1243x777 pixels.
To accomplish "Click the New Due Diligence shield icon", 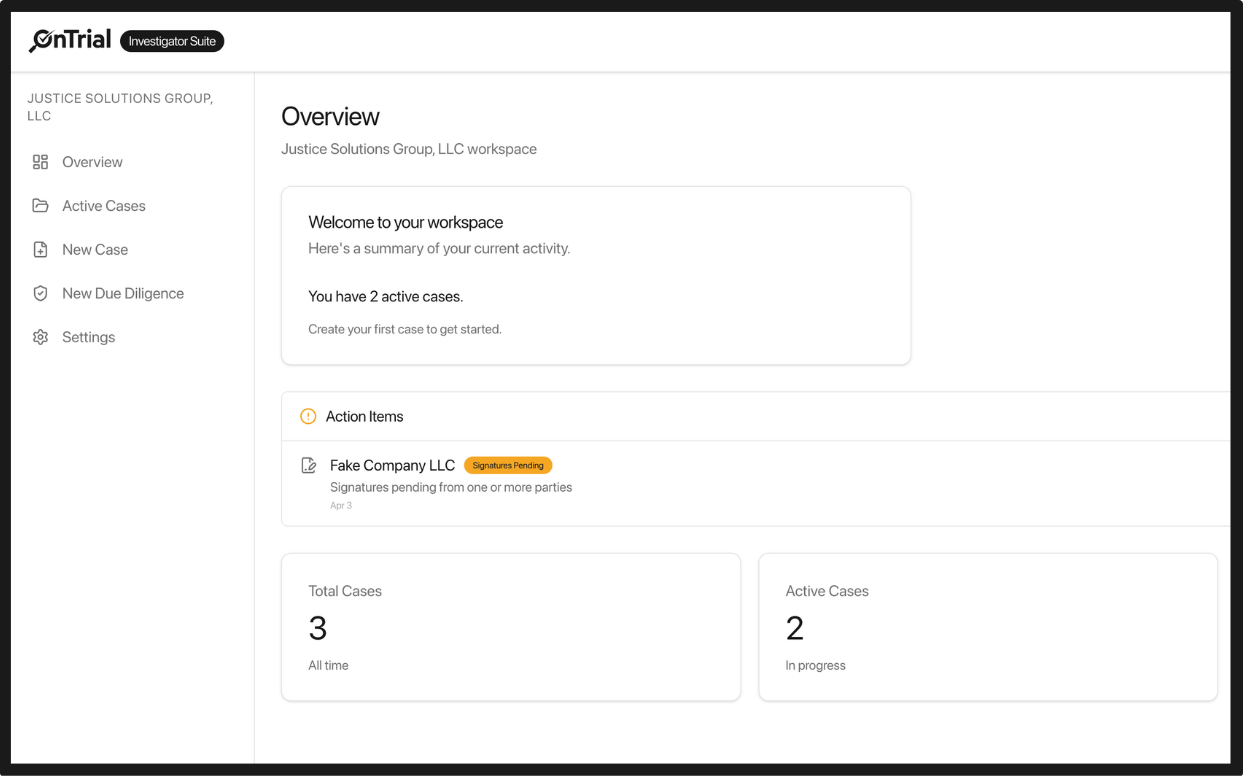I will [40, 293].
